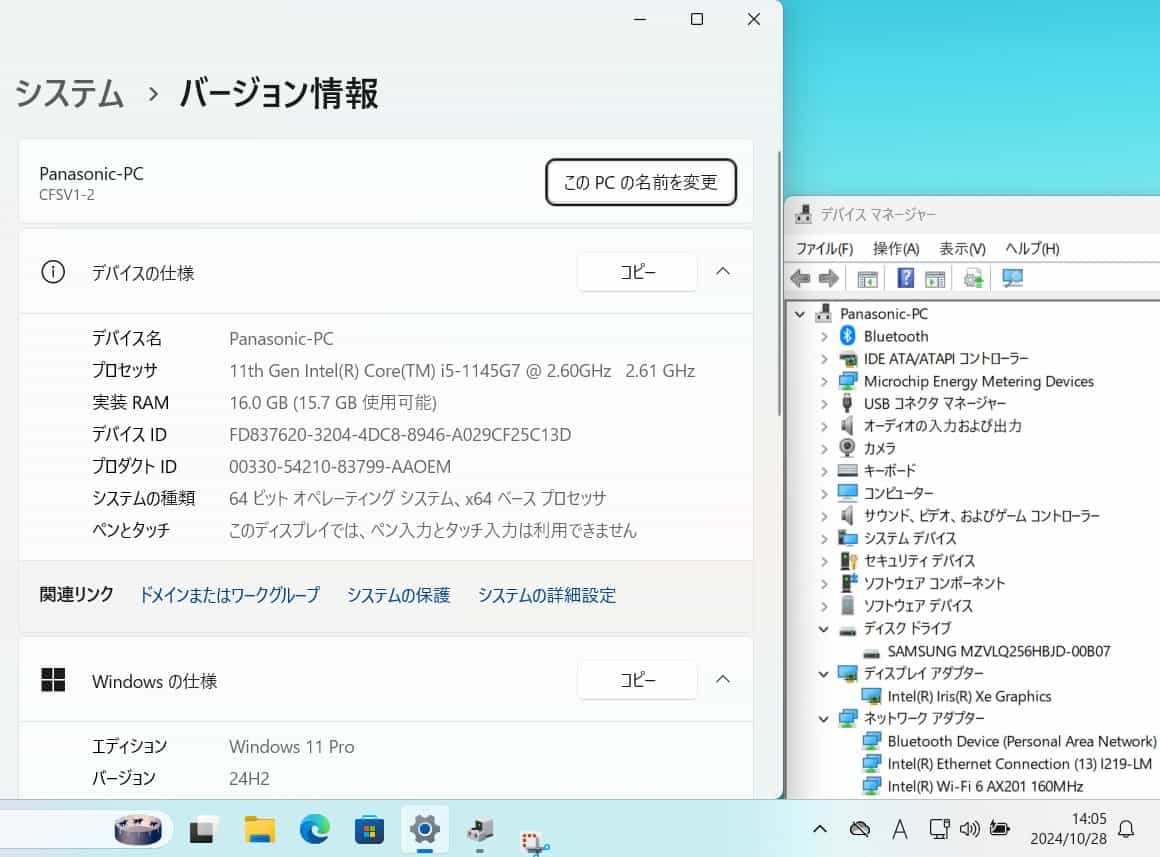The height and width of the screenshot is (857, 1160).
Task: Copy device specs with the コピー button
Action: pos(637,272)
